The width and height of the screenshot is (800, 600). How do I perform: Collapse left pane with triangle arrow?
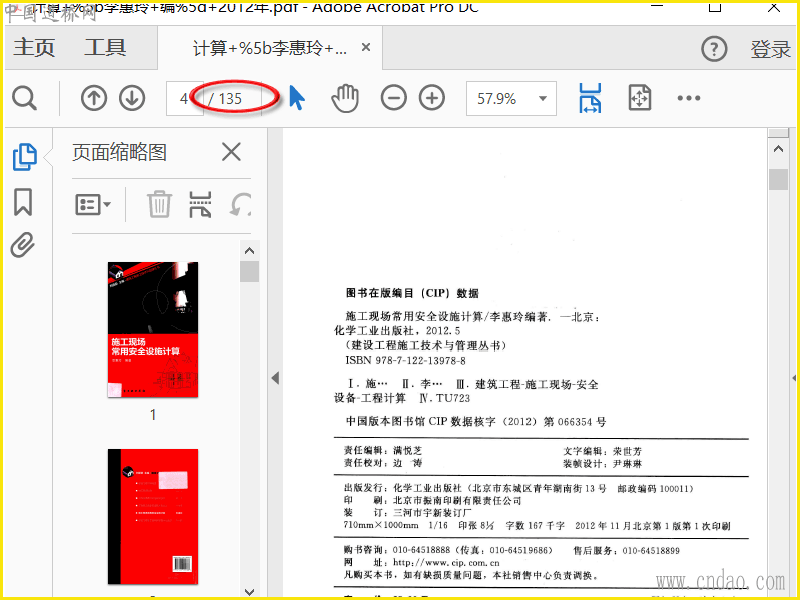[x=276, y=378]
